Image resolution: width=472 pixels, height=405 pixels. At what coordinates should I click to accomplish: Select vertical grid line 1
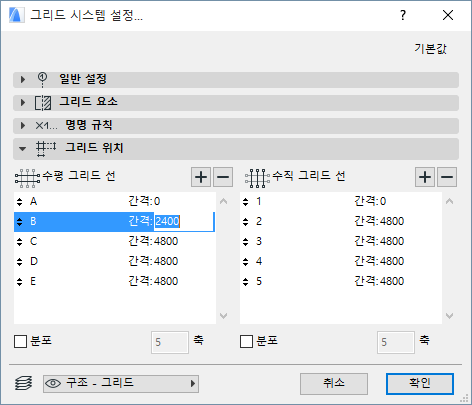(341, 202)
